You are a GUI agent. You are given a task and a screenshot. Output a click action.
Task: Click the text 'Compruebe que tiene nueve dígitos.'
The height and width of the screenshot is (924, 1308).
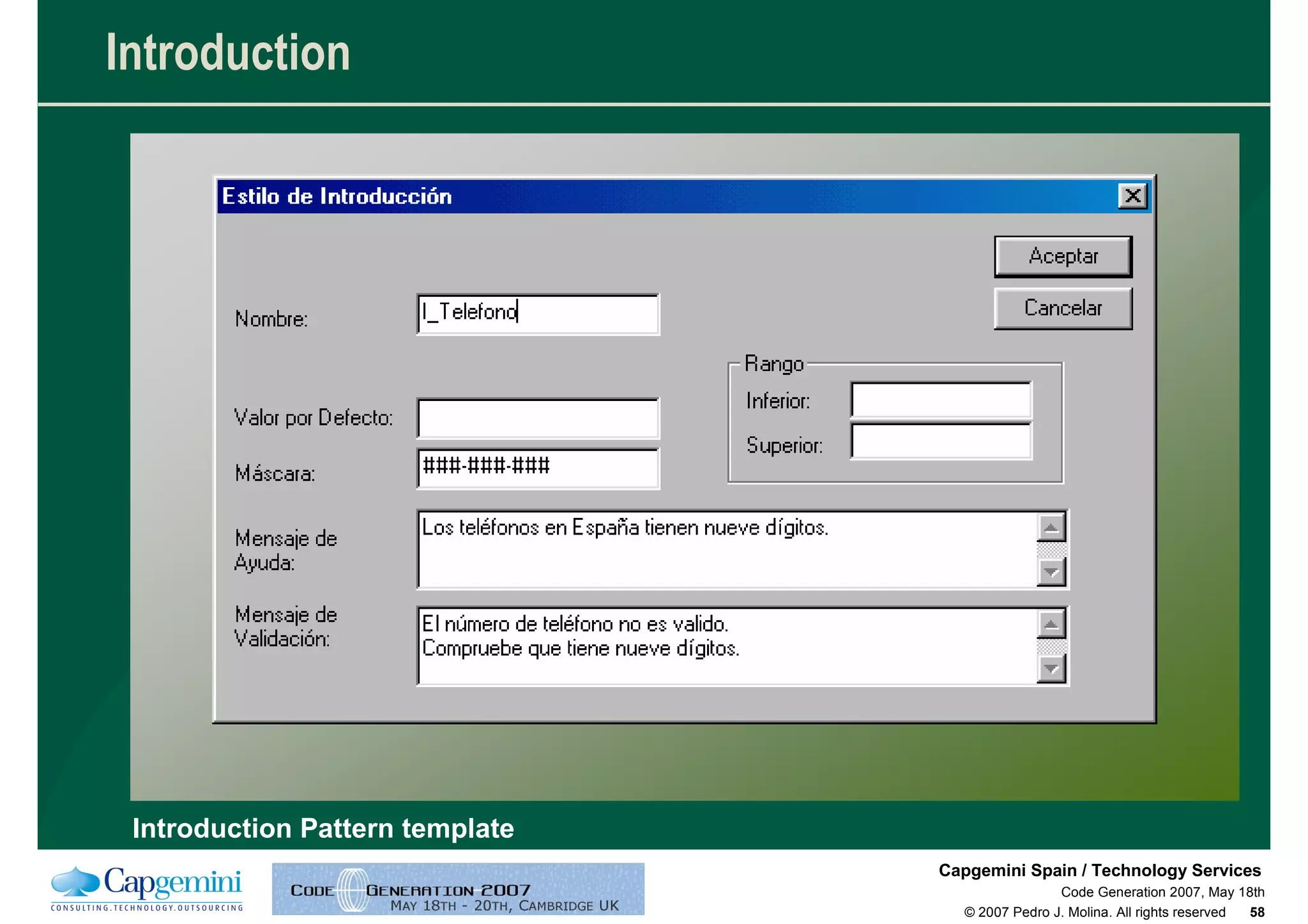pos(581,649)
